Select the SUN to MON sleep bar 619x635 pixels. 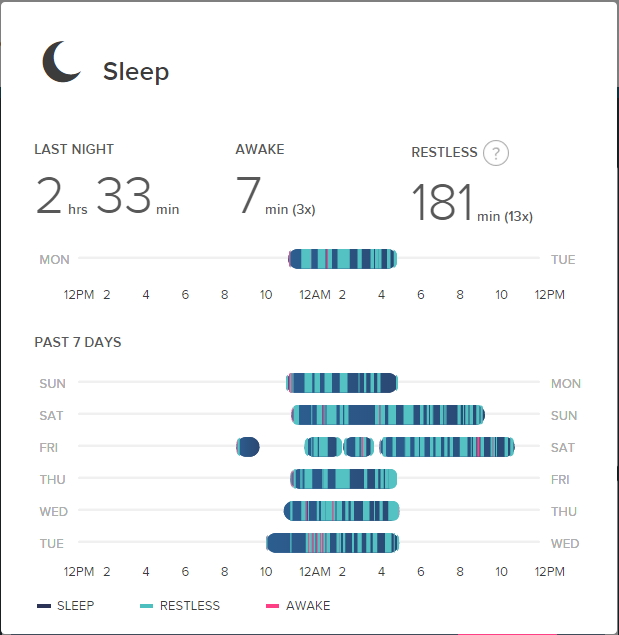(342, 383)
